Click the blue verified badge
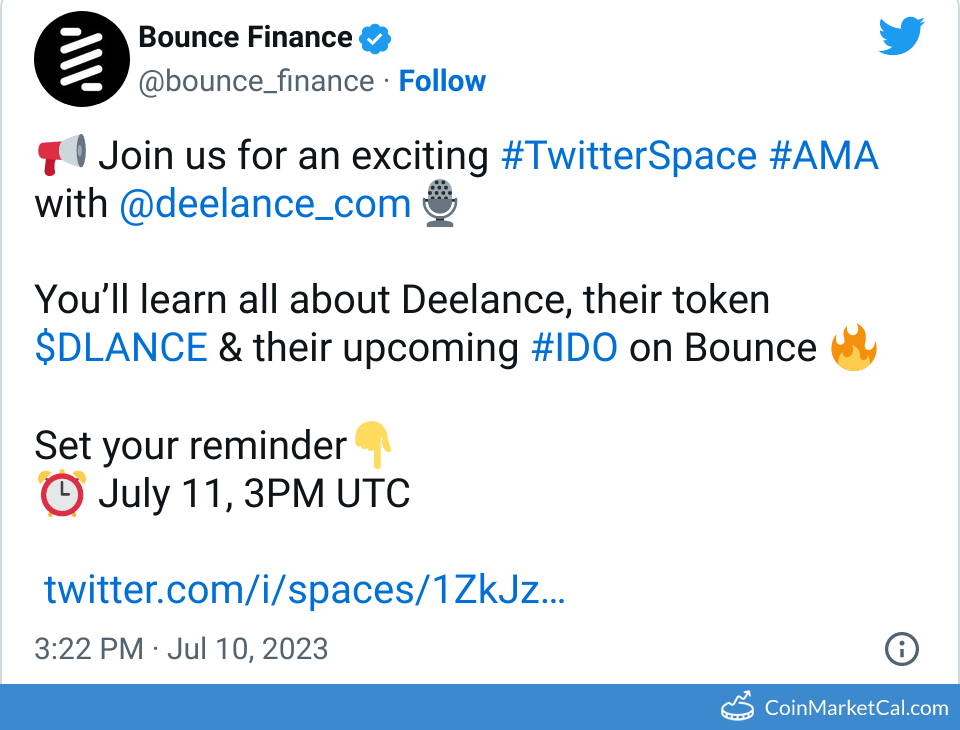Image resolution: width=960 pixels, height=730 pixels. (375, 39)
